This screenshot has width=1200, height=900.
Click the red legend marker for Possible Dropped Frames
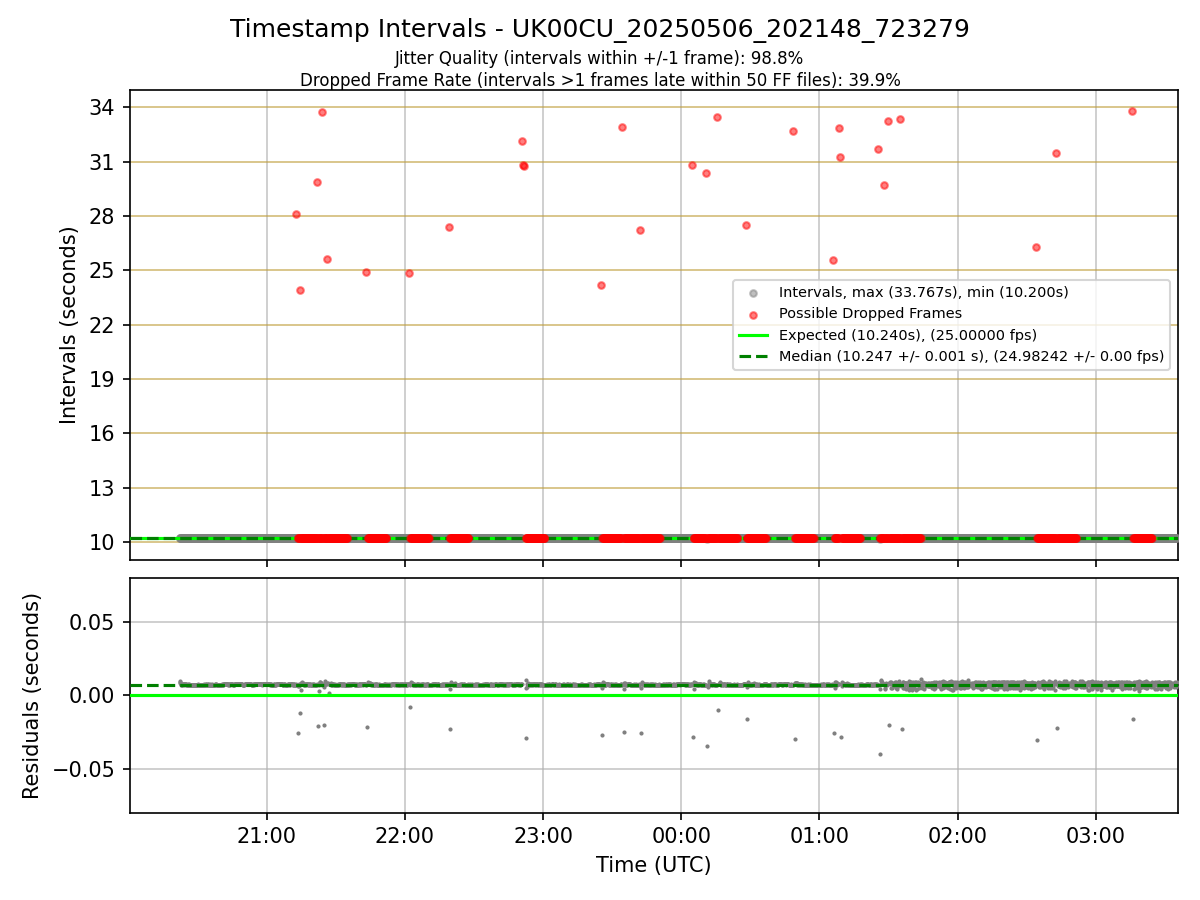pos(754,314)
